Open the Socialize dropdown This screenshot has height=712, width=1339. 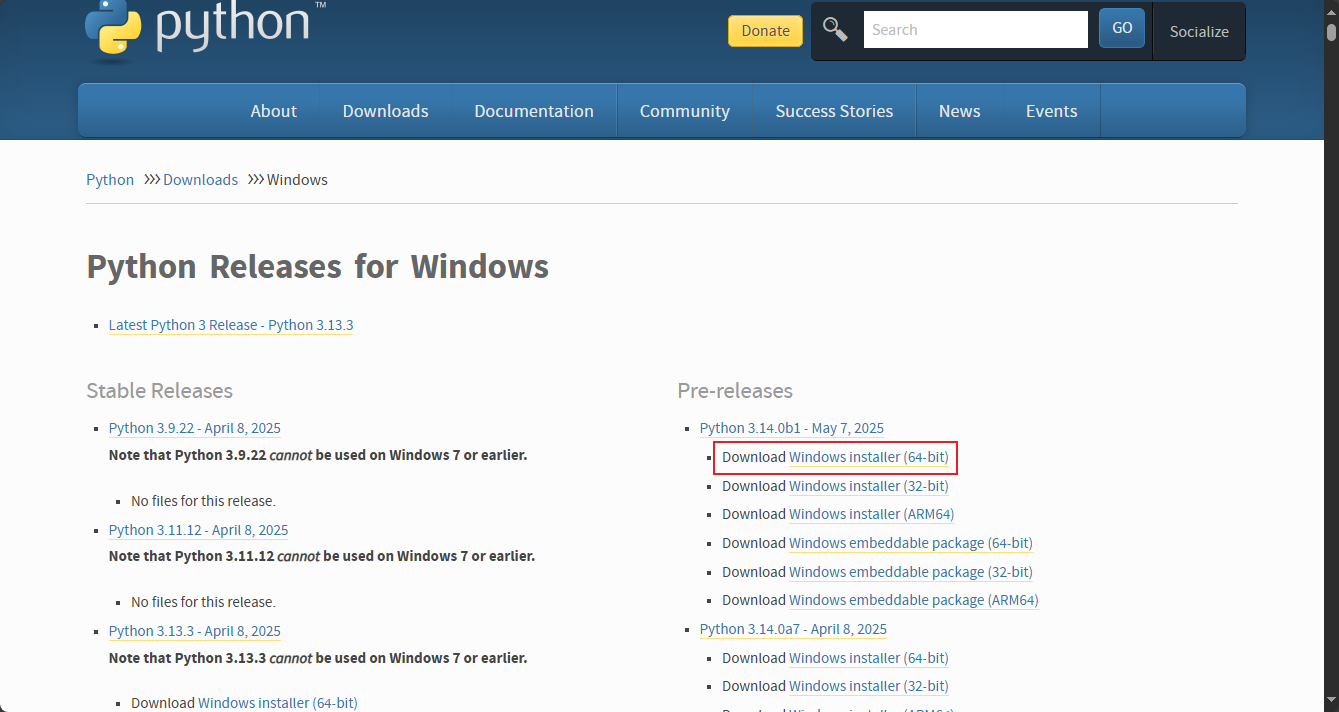1198,31
